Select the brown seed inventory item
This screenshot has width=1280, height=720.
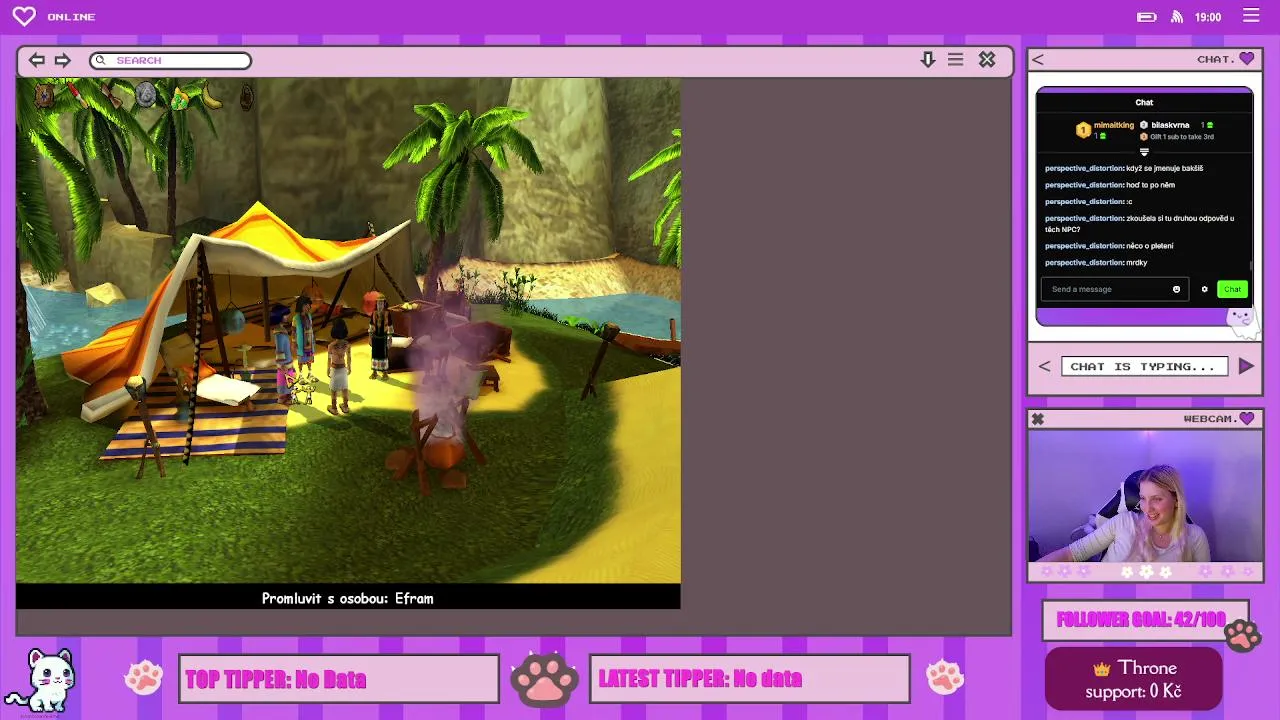click(x=247, y=97)
